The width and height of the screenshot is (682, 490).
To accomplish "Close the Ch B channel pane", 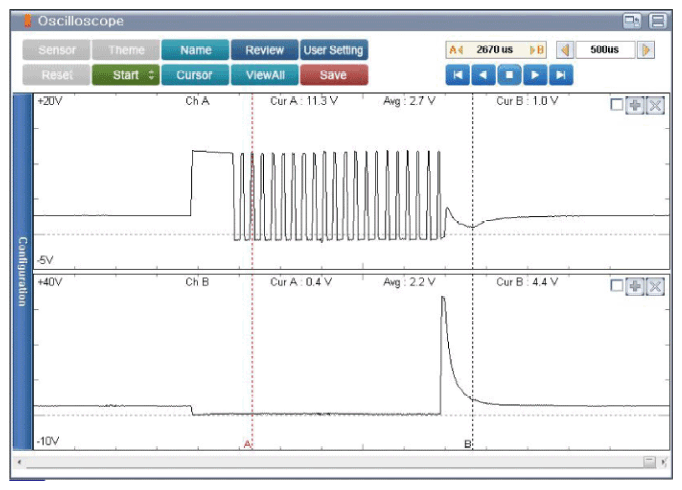I will (655, 286).
